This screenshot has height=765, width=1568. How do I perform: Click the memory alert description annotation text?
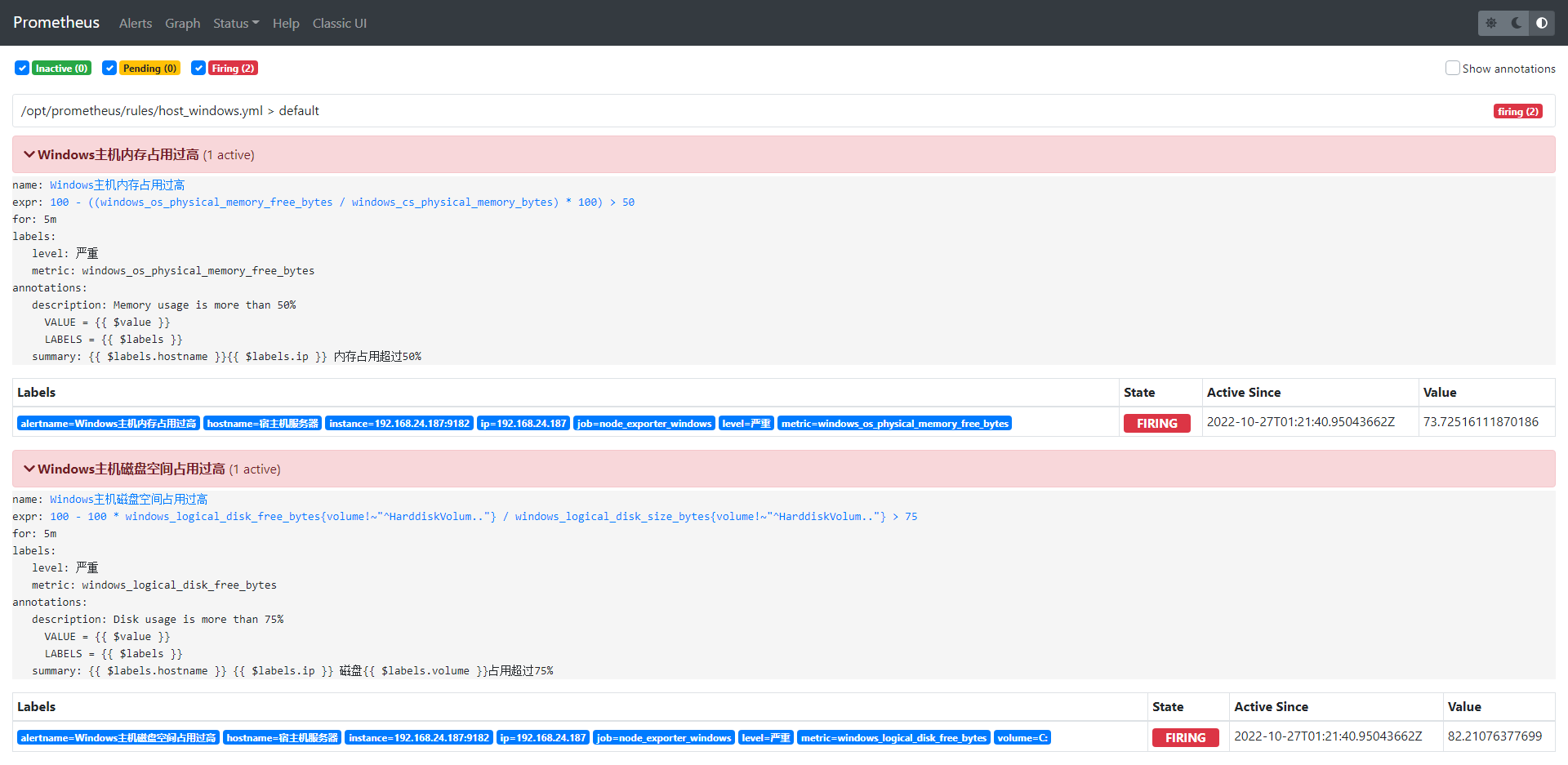164,305
